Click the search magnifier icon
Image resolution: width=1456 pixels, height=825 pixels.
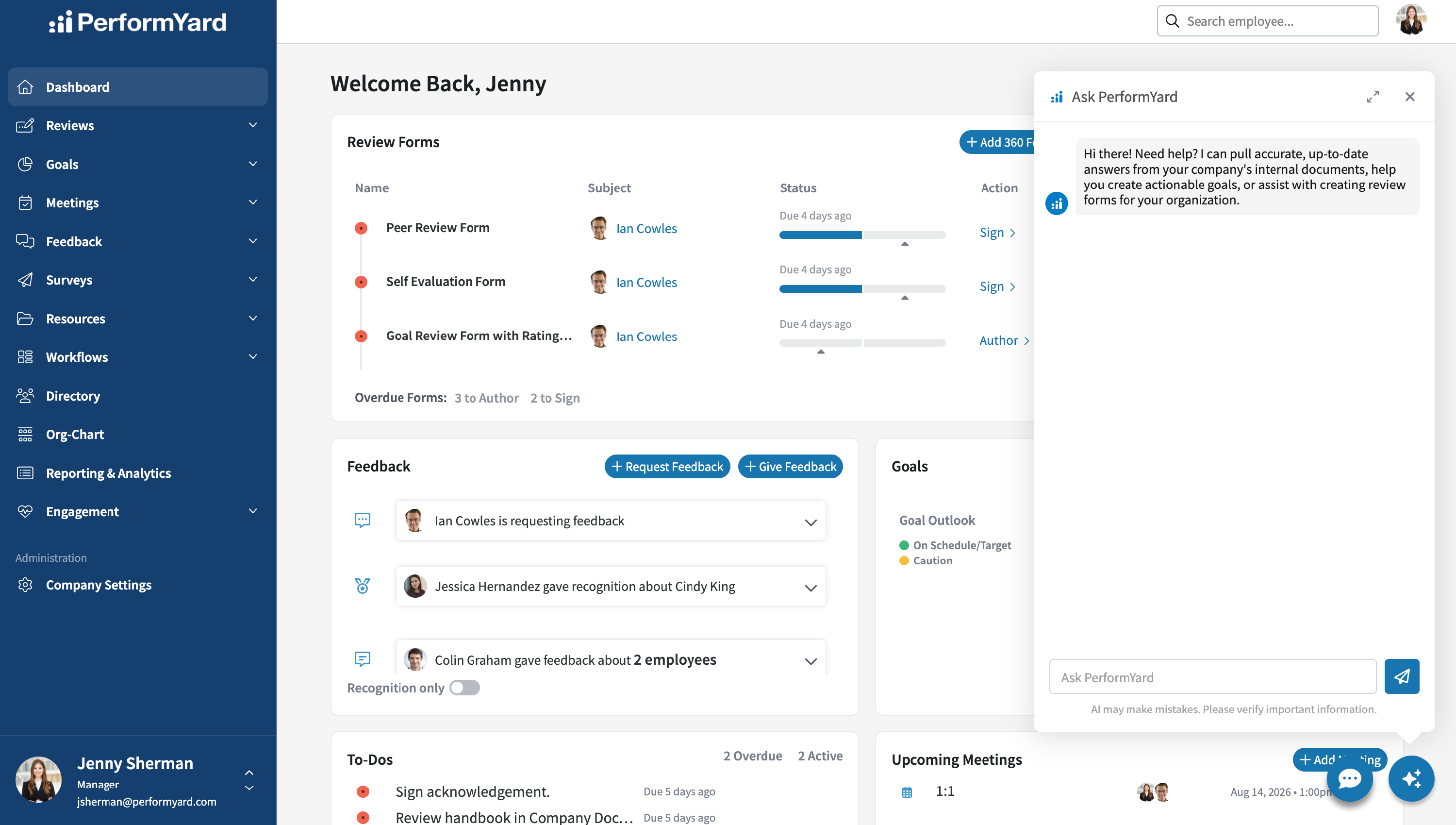coord(1172,21)
